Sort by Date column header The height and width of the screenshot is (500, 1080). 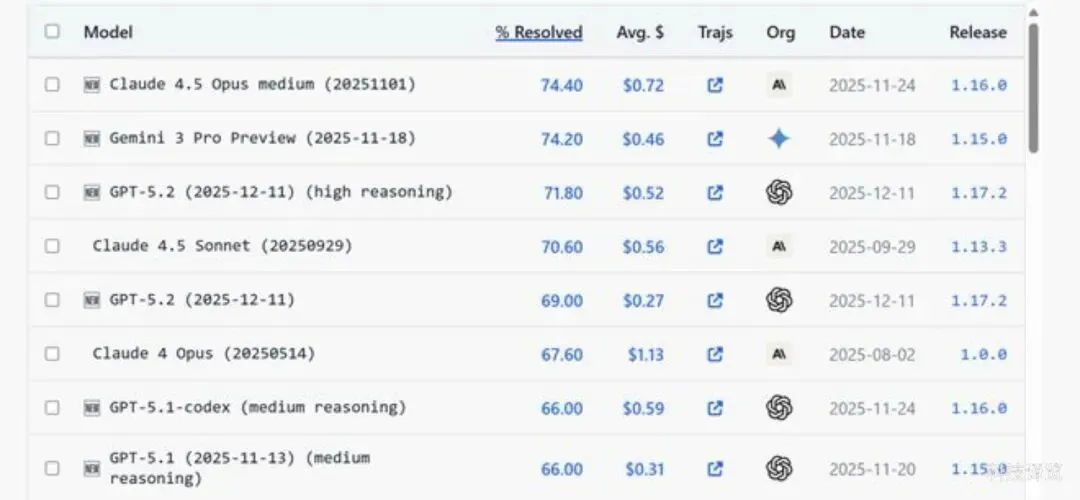coord(847,32)
